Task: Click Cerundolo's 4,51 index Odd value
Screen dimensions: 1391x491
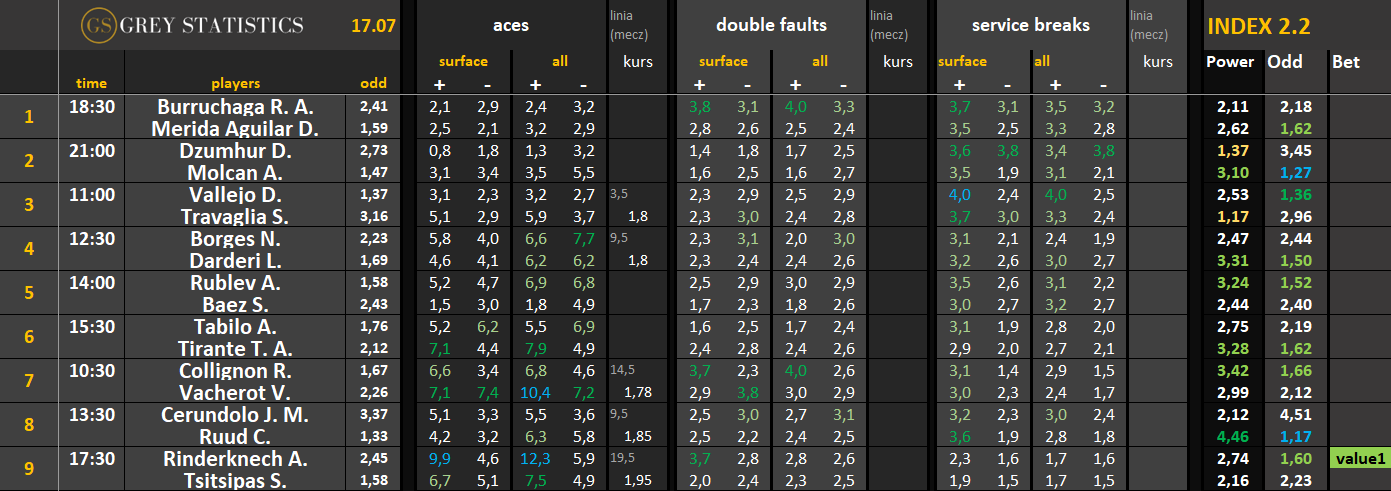Action: 1297,414
